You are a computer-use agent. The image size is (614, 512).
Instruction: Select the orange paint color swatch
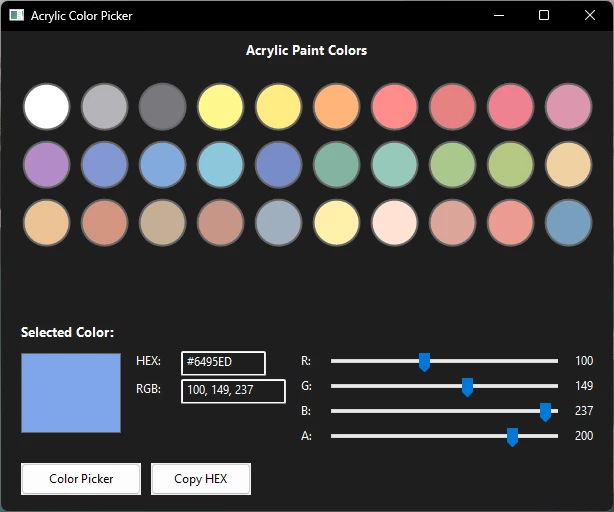click(x=336, y=106)
